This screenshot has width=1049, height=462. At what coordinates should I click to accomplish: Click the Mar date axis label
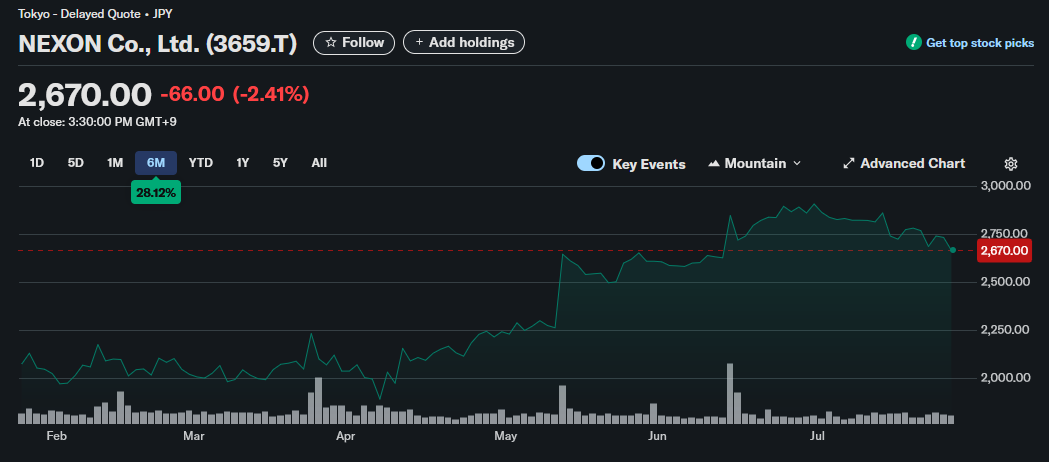(193, 437)
